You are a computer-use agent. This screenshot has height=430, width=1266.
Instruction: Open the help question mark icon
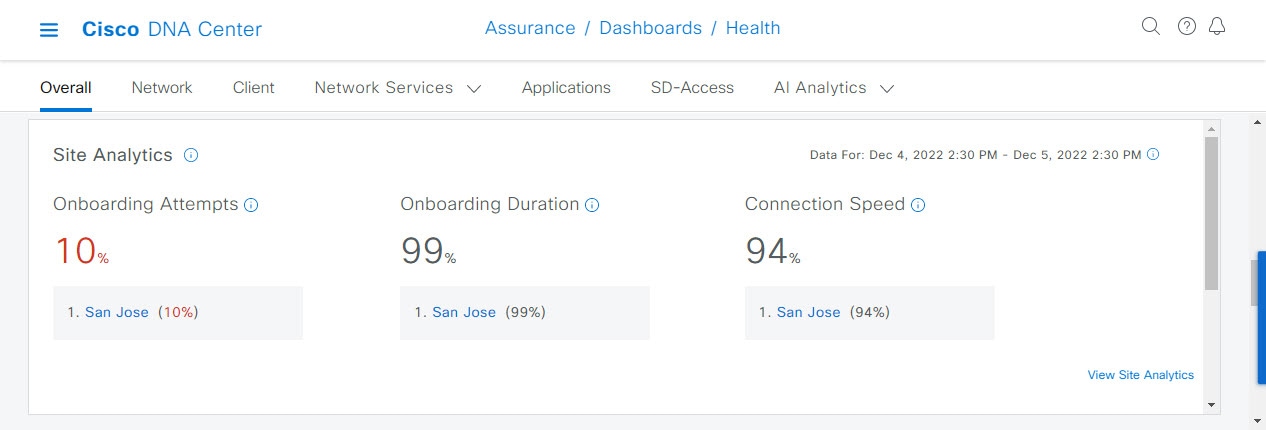(1187, 27)
